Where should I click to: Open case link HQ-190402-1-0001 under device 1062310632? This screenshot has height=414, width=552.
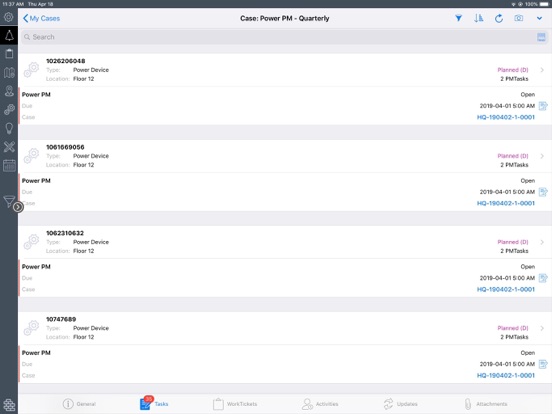click(506, 289)
